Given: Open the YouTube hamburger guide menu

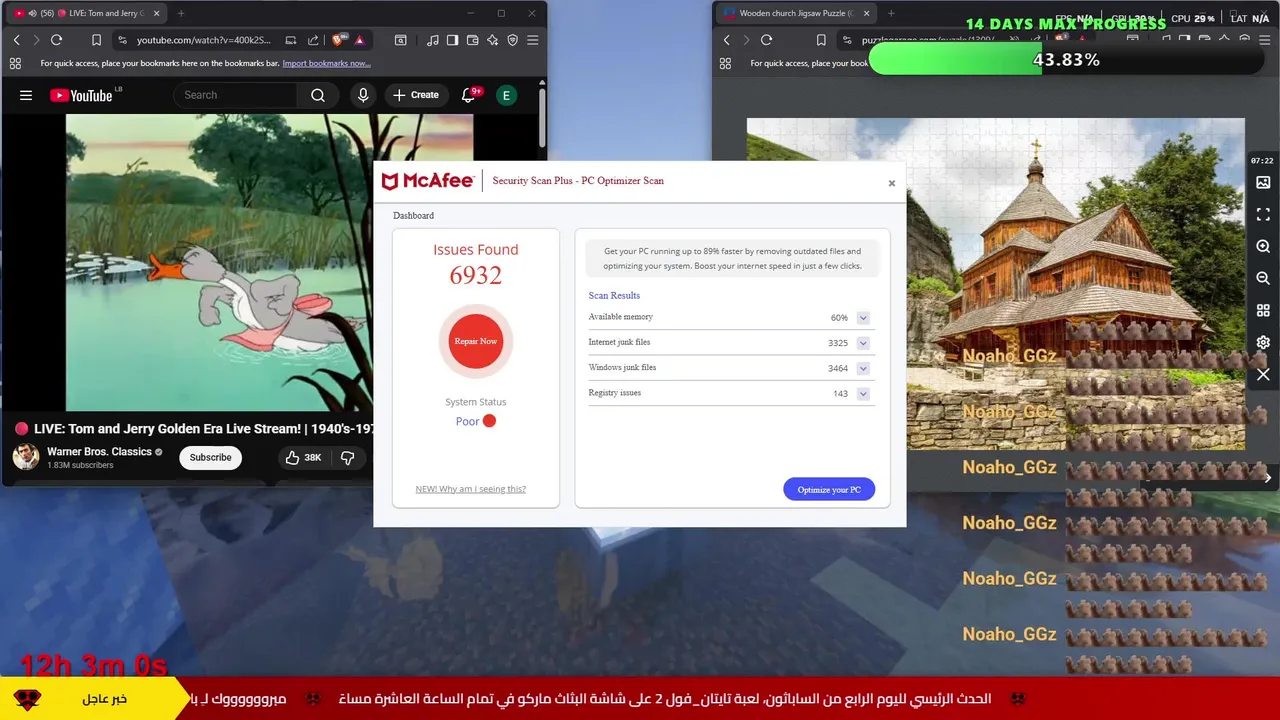Looking at the screenshot, I should coord(26,95).
